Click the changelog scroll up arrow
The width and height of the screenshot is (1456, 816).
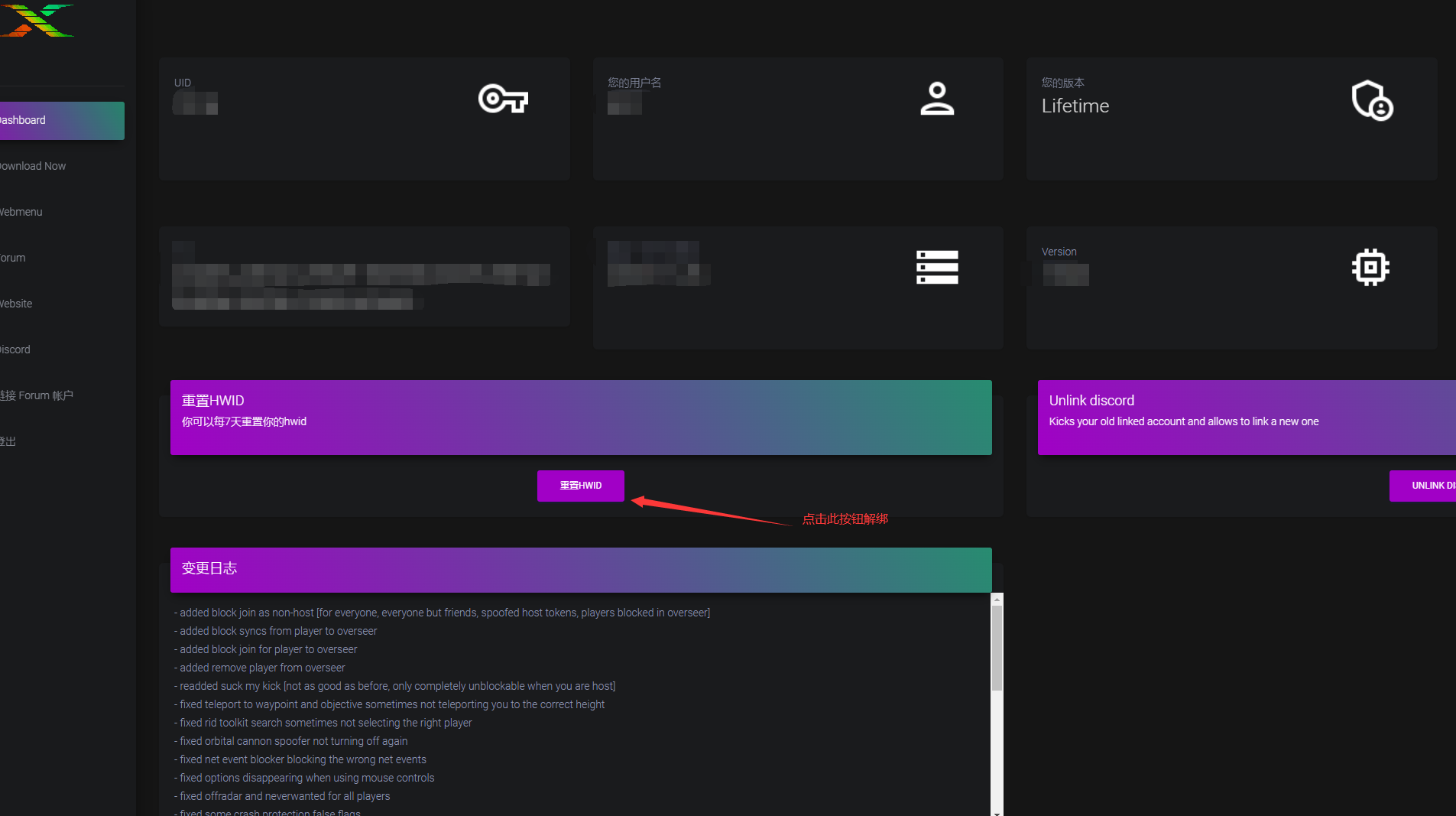point(997,600)
